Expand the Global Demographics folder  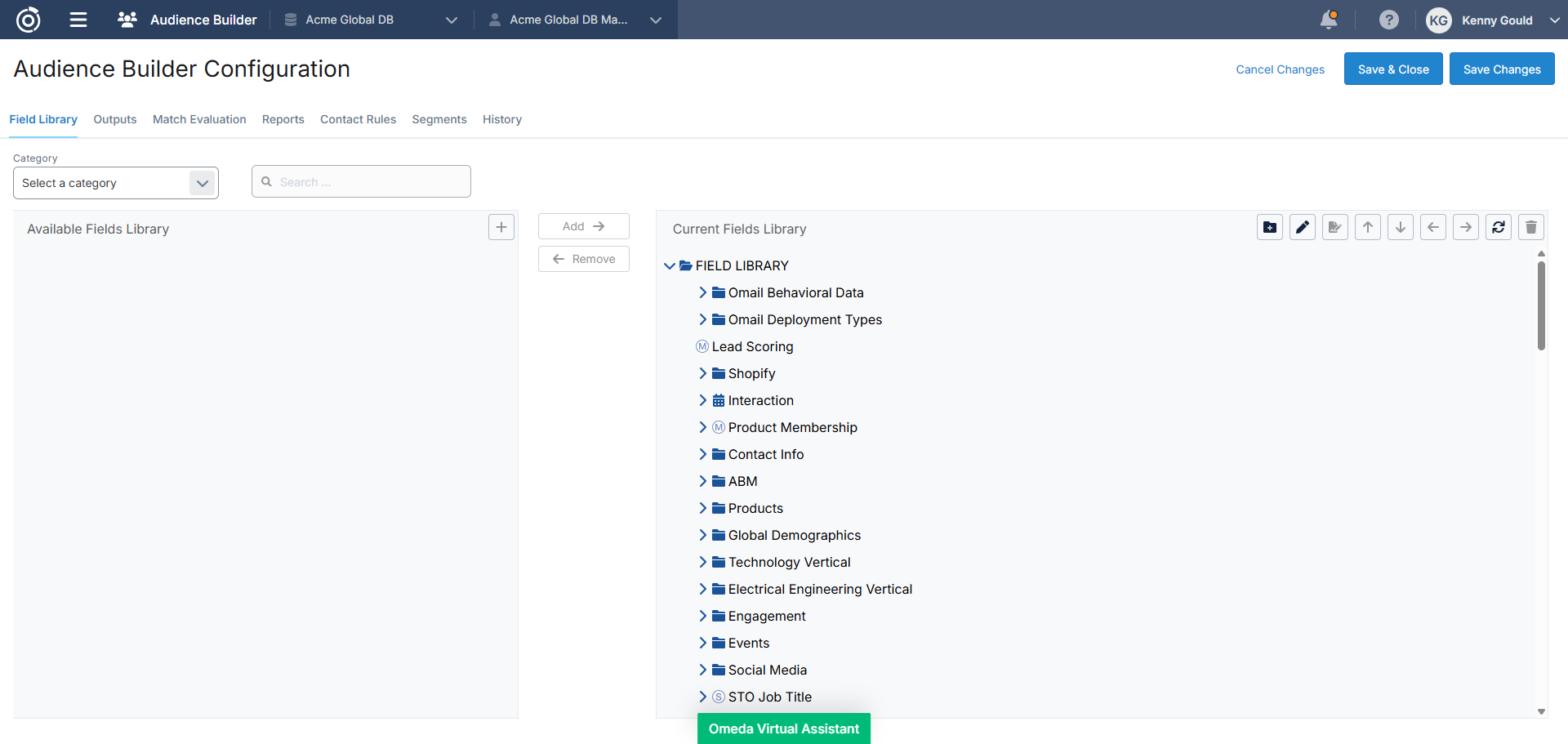click(702, 535)
